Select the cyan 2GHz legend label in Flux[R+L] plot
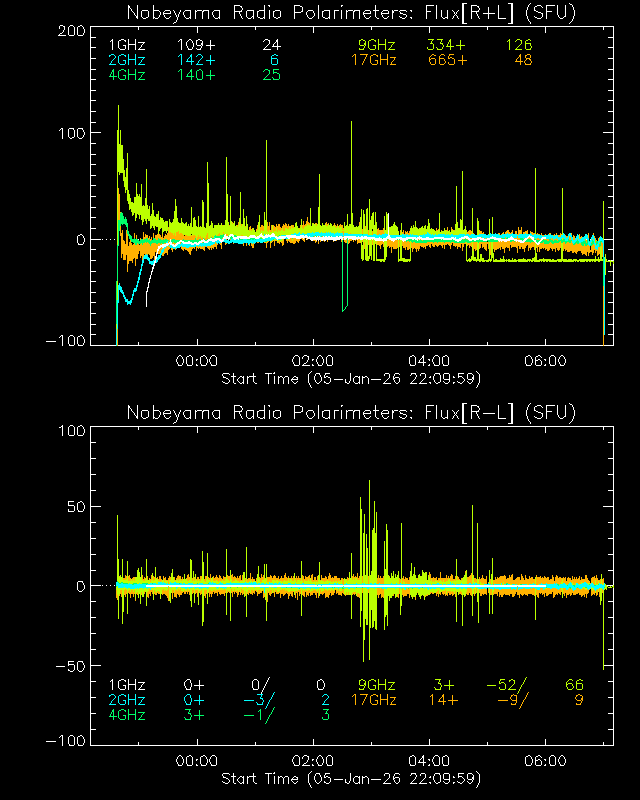Screen dimensions: 640x800 (x=127, y=61)
